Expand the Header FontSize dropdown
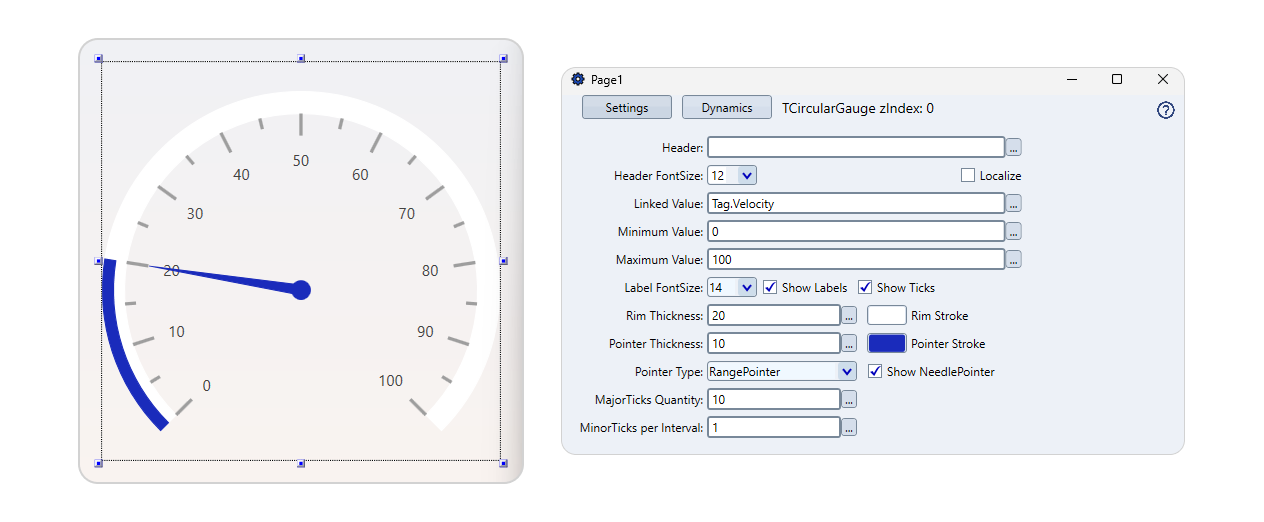The image size is (1264, 522). point(747,176)
